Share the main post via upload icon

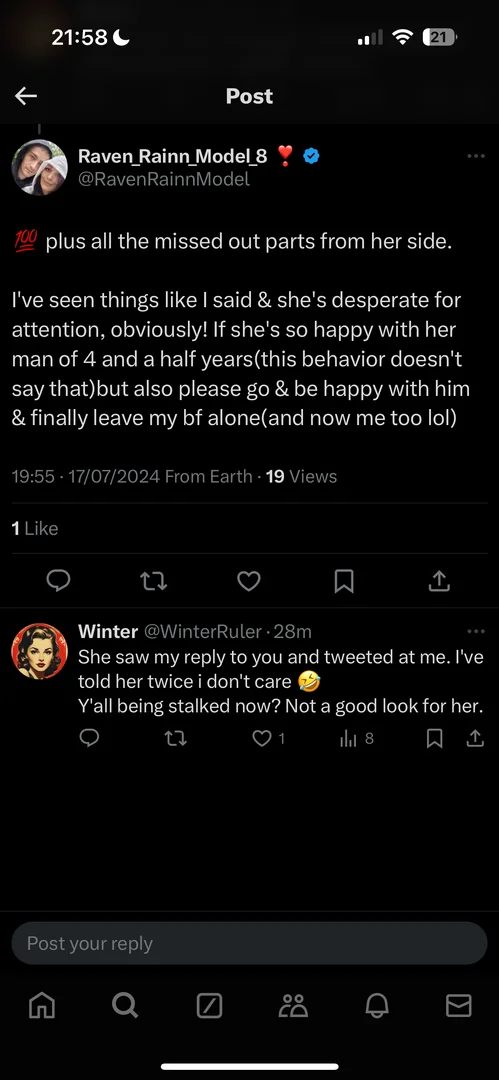(x=438, y=582)
